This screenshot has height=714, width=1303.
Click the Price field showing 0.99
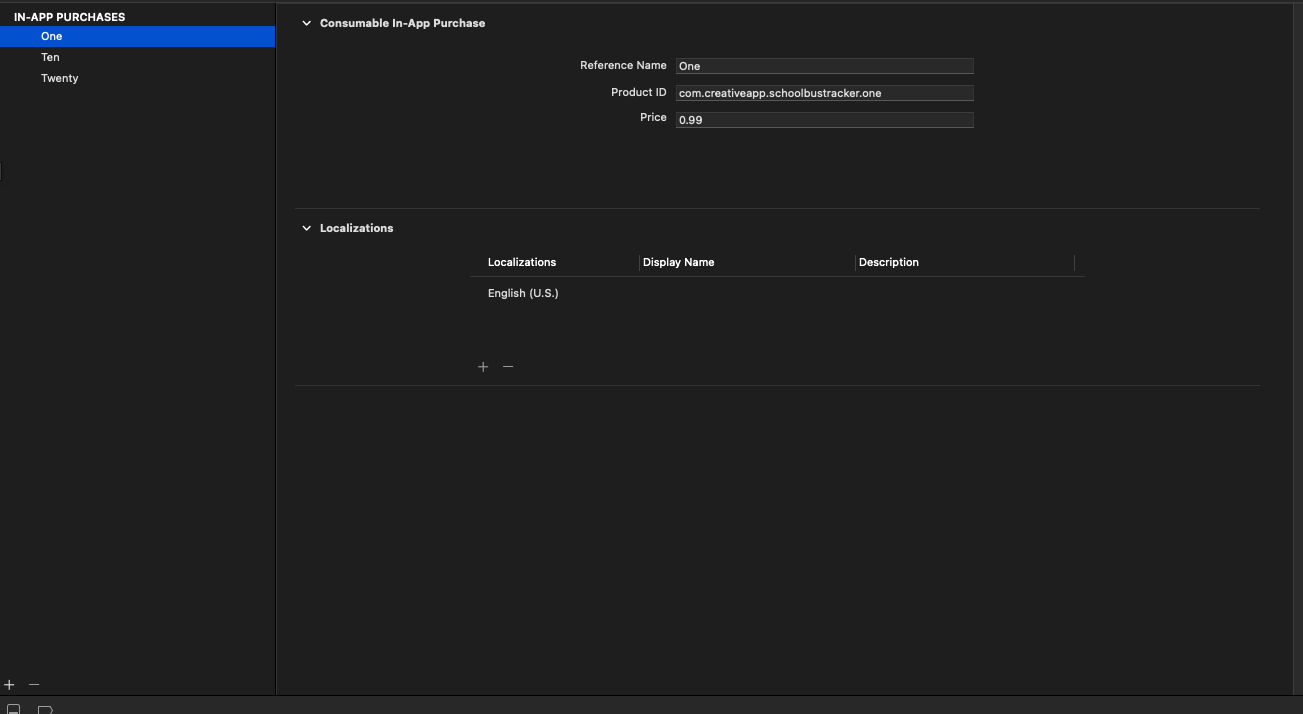pos(824,119)
